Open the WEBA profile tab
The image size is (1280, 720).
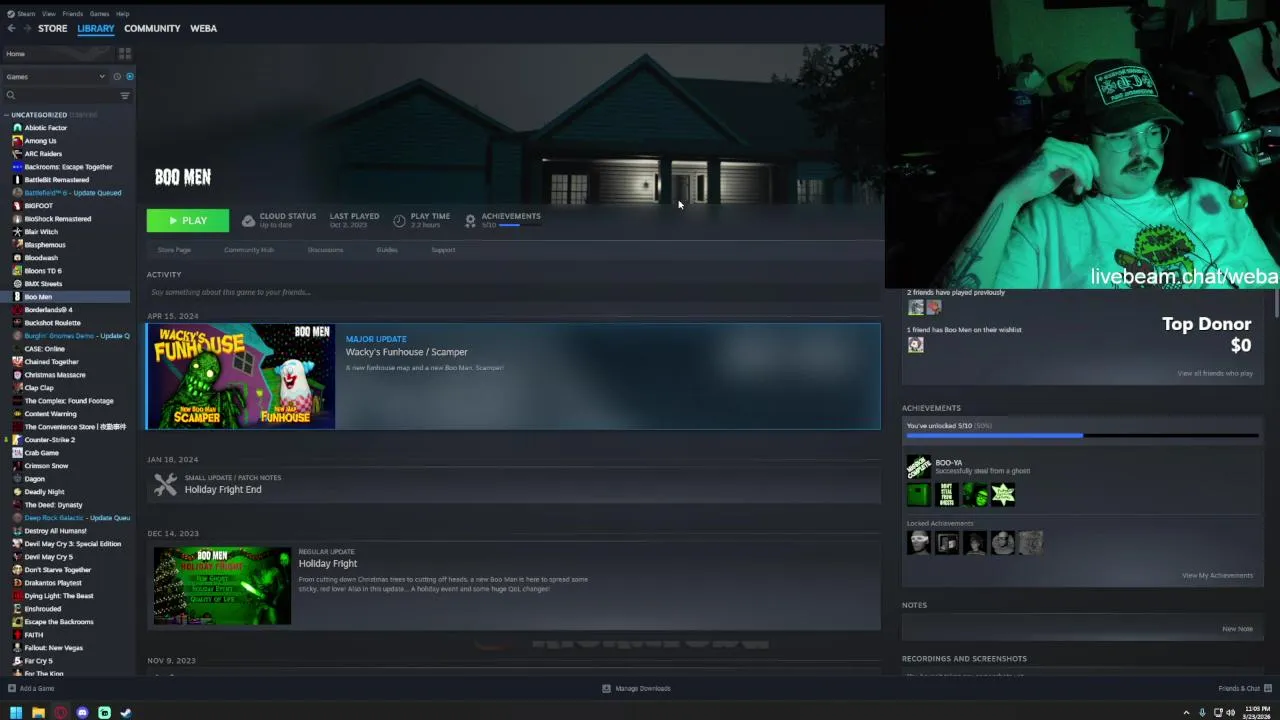203,28
